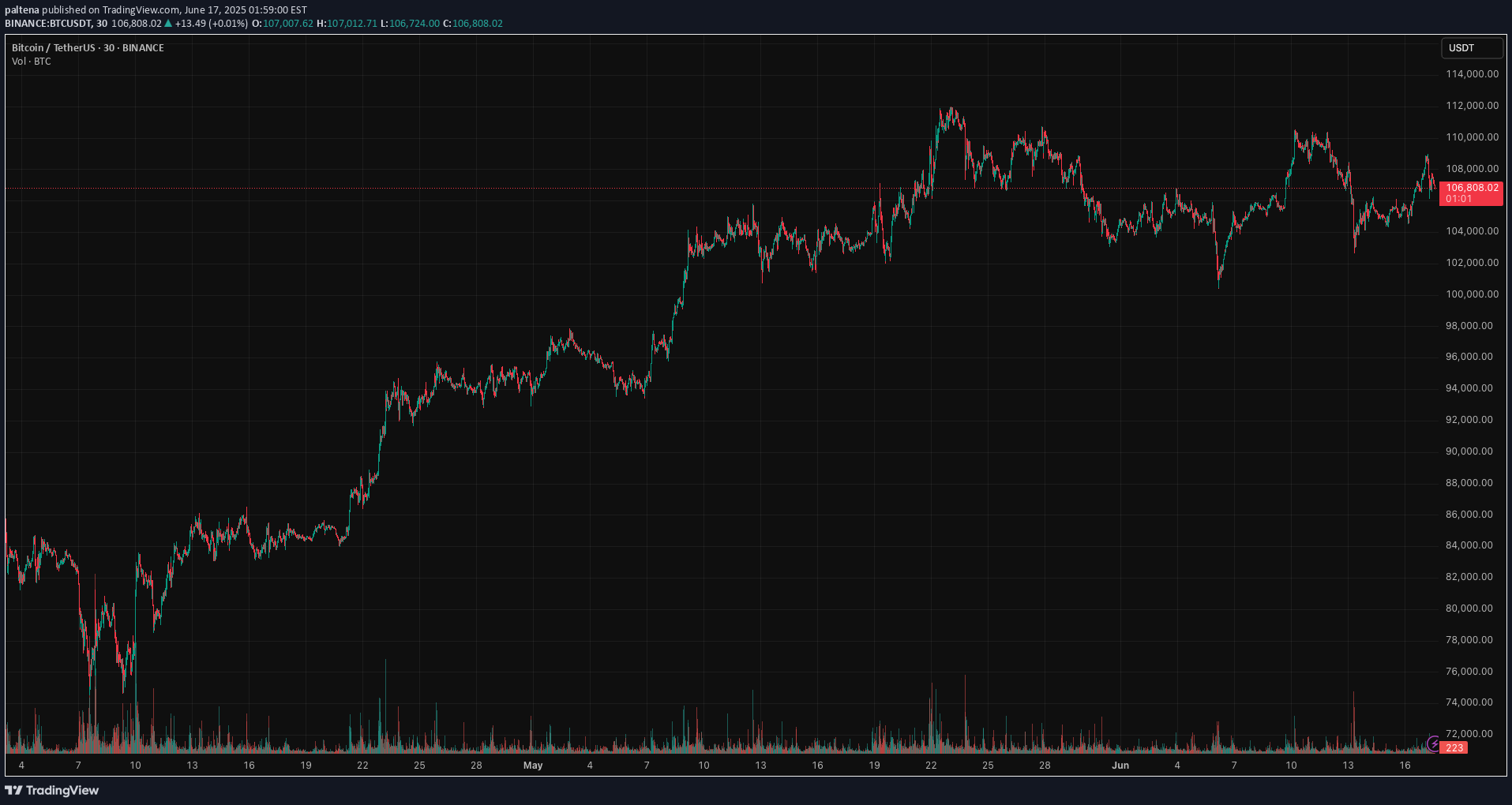Click the author name paltena
Image resolution: width=1512 pixels, height=805 pixels.
click(22, 10)
